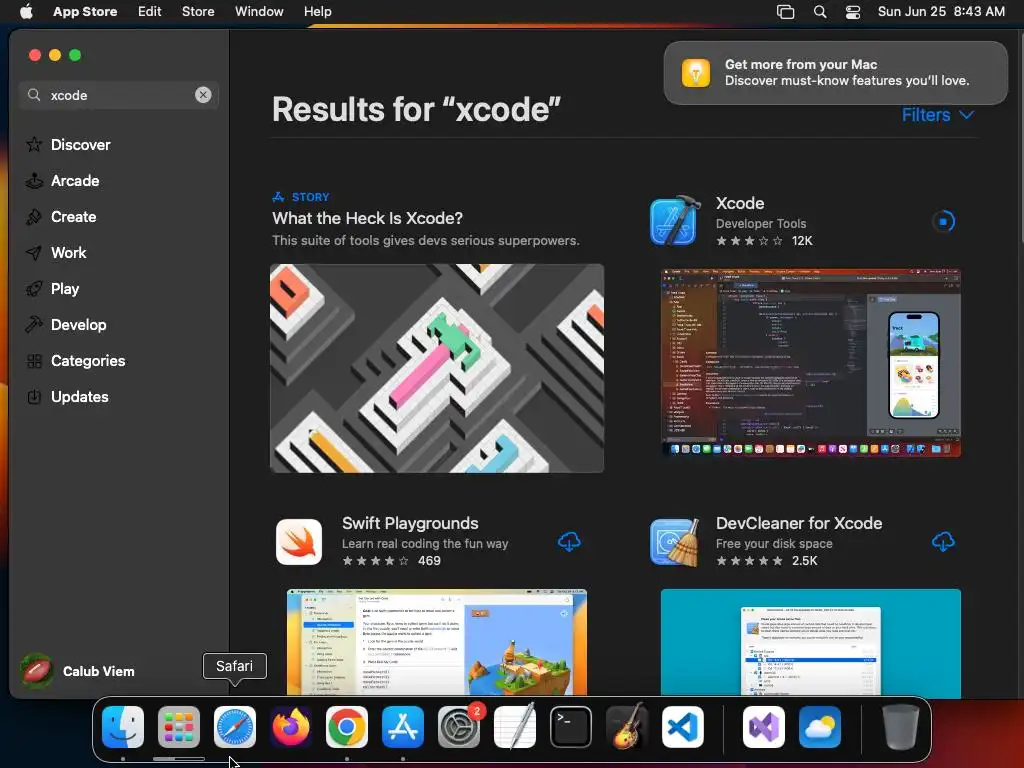
Task: Open the Apple menu
Action: click(x=26, y=11)
